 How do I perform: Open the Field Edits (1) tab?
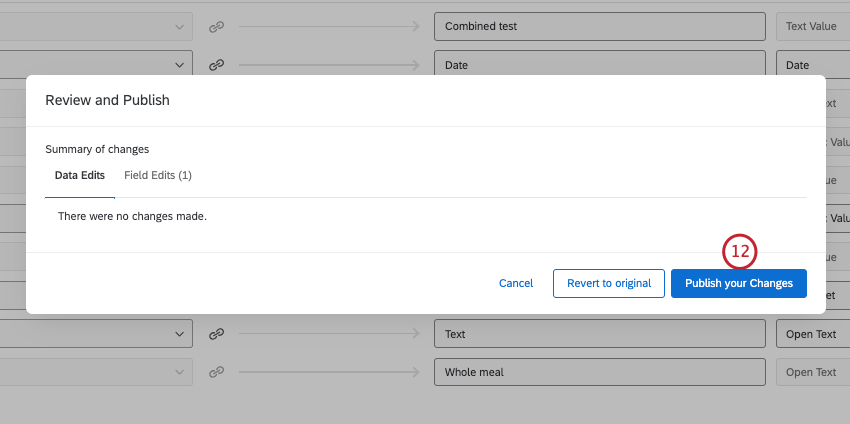click(158, 175)
